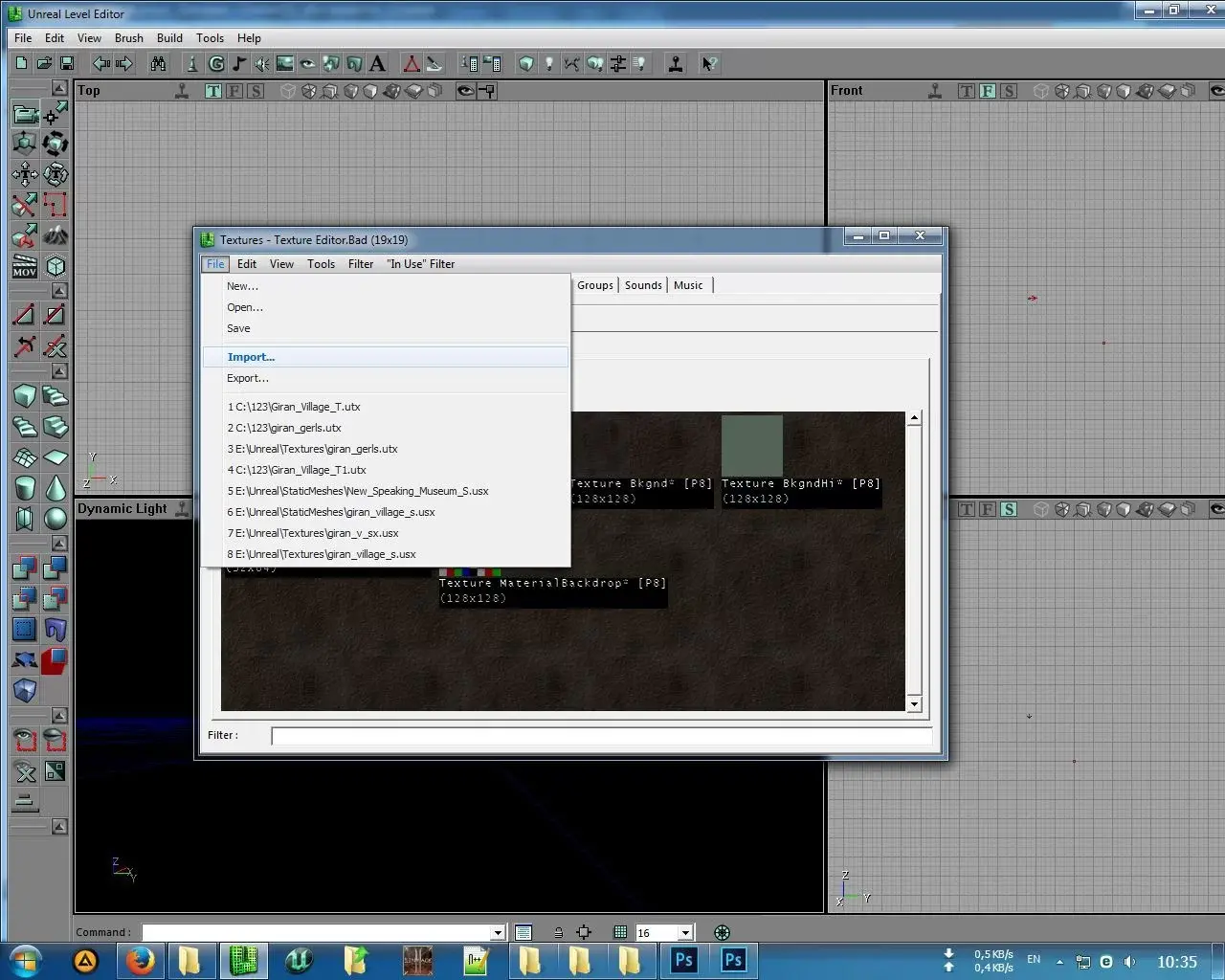Select the Matinee MOV tool
This screenshot has width=1225, height=980.
pyautogui.click(x=25, y=266)
